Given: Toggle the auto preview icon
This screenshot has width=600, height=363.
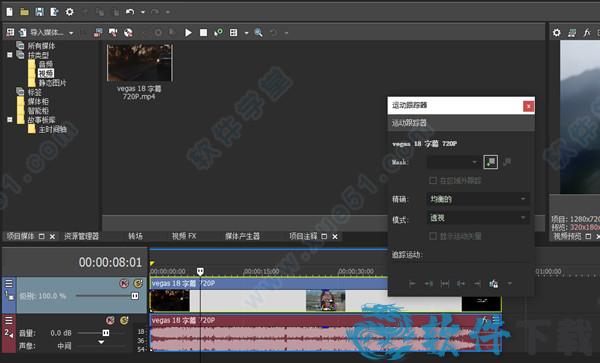Looking at the screenshot, I should point(218,33).
